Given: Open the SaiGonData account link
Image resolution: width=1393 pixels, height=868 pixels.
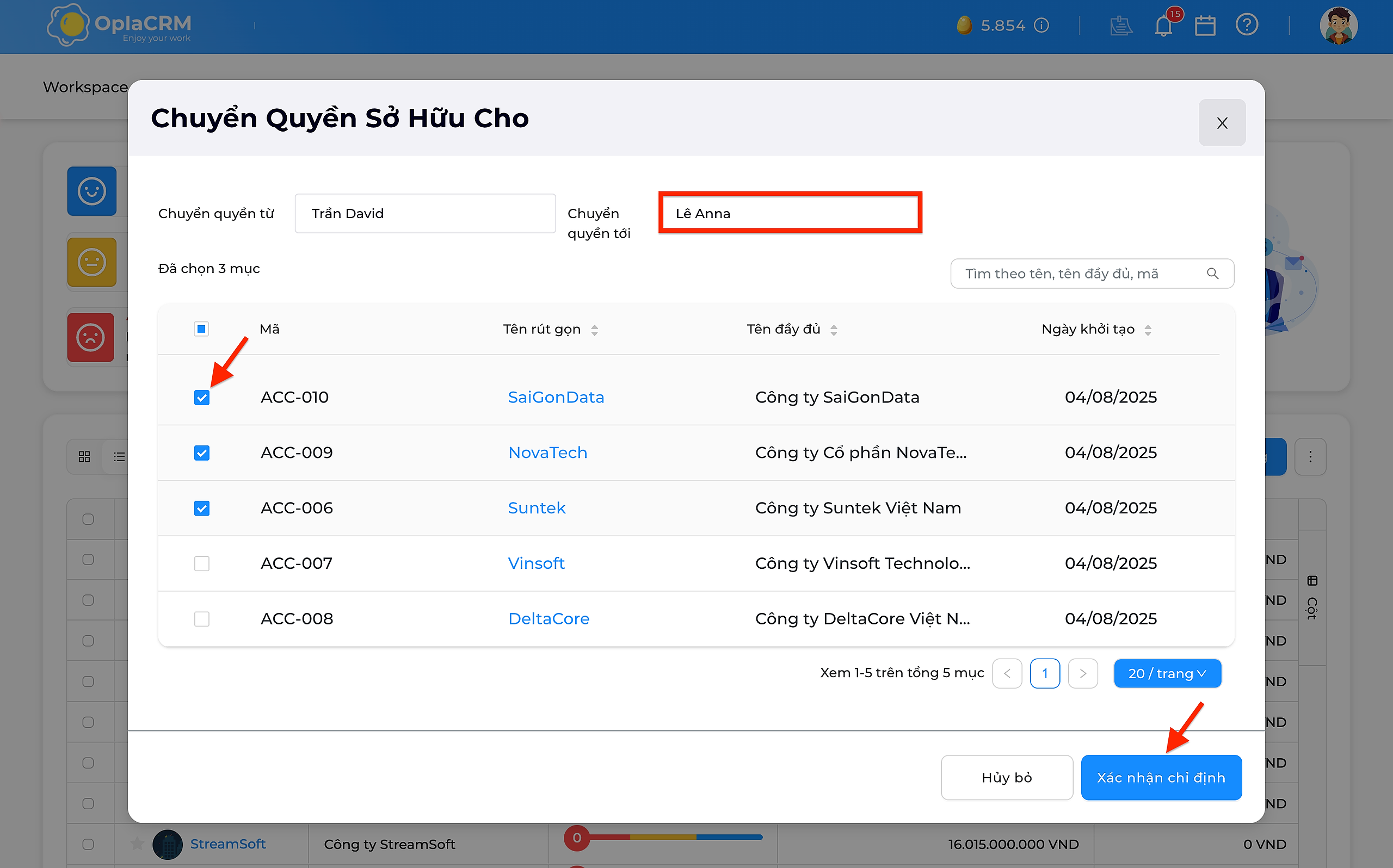Looking at the screenshot, I should click(556, 397).
